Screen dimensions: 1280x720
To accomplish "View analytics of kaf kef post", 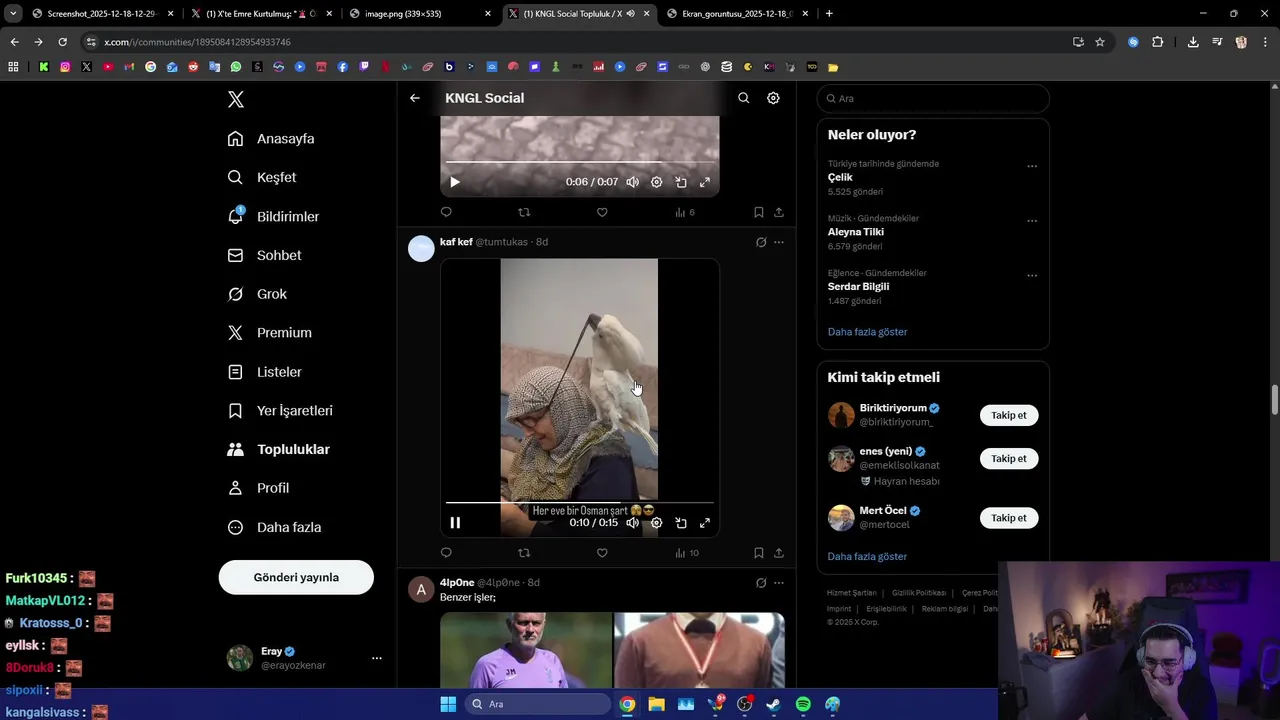I will tap(686, 553).
